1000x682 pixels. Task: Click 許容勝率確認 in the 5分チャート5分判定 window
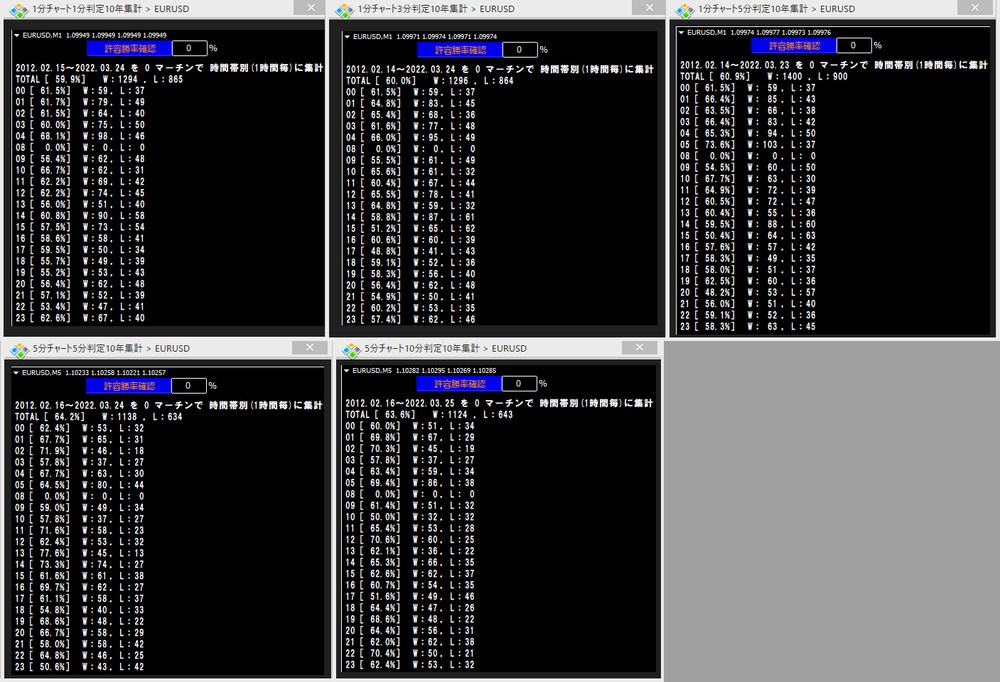(129, 386)
